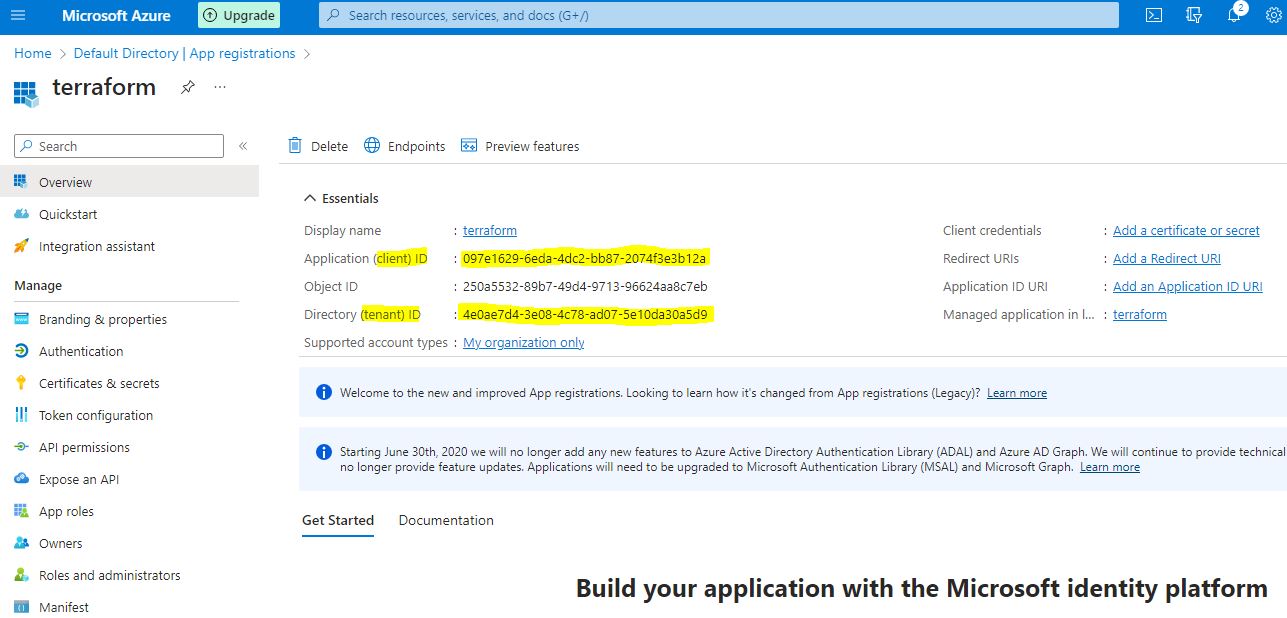
Task: Open API permissions in sidebar
Action: point(84,447)
